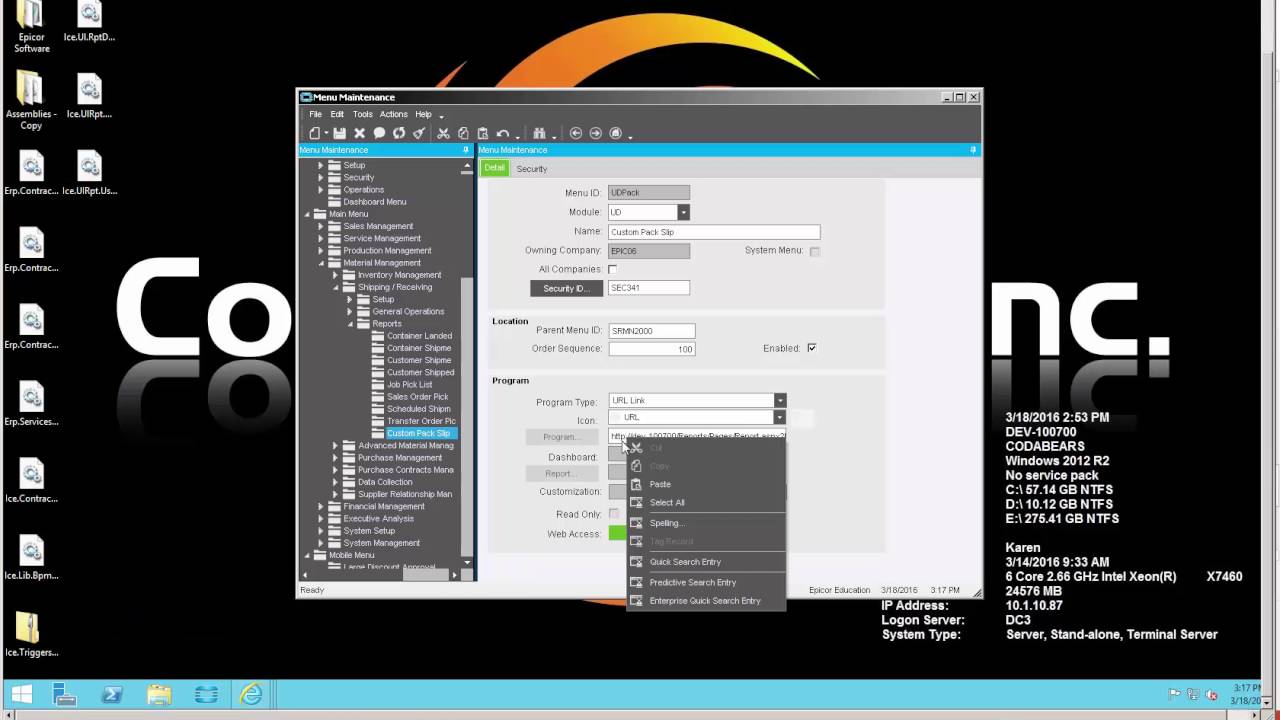1280x720 pixels.
Task: Click the binoculars search toolbar icon
Action: (539, 133)
